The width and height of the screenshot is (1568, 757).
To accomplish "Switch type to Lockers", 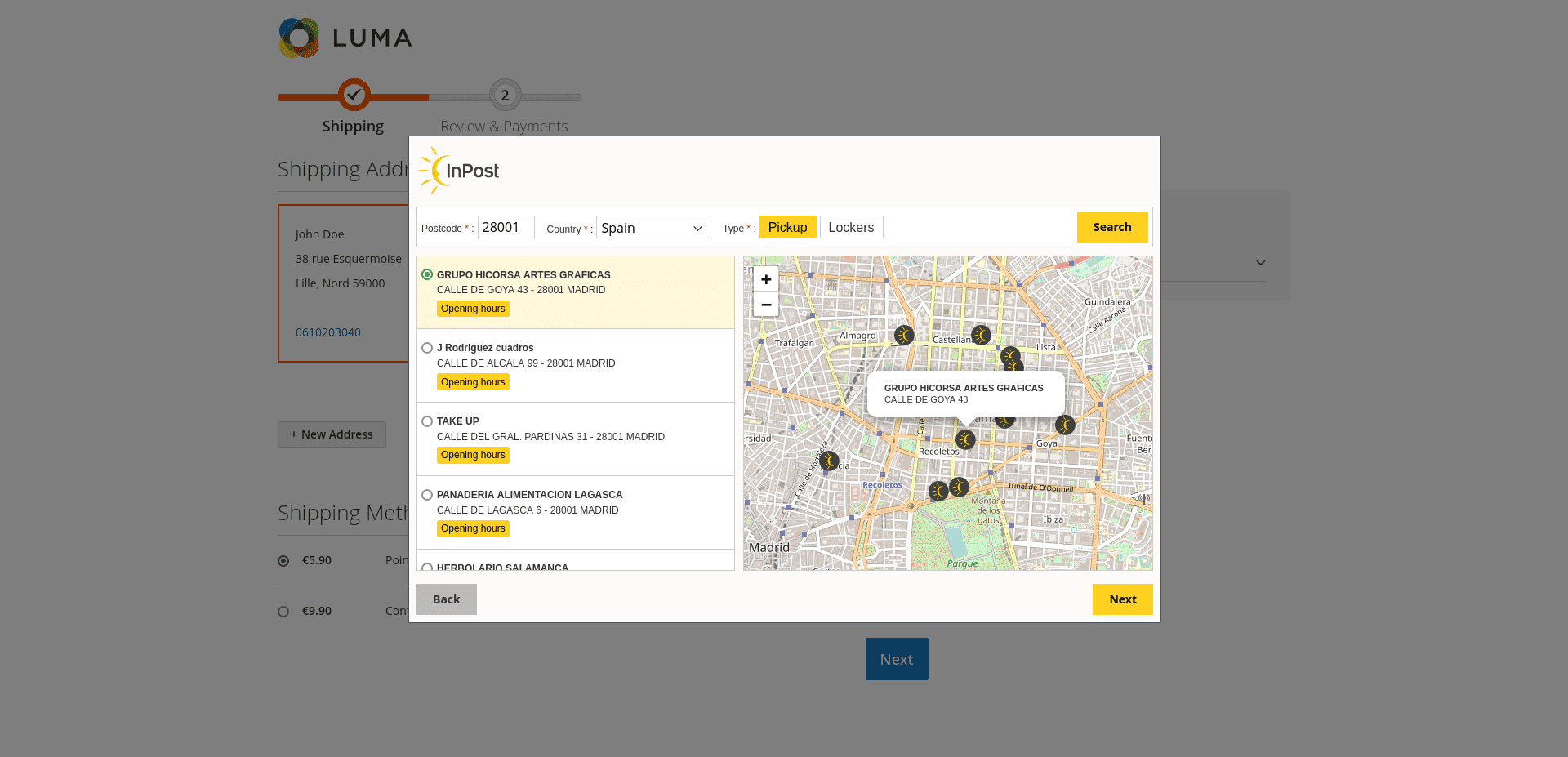I will point(850,227).
